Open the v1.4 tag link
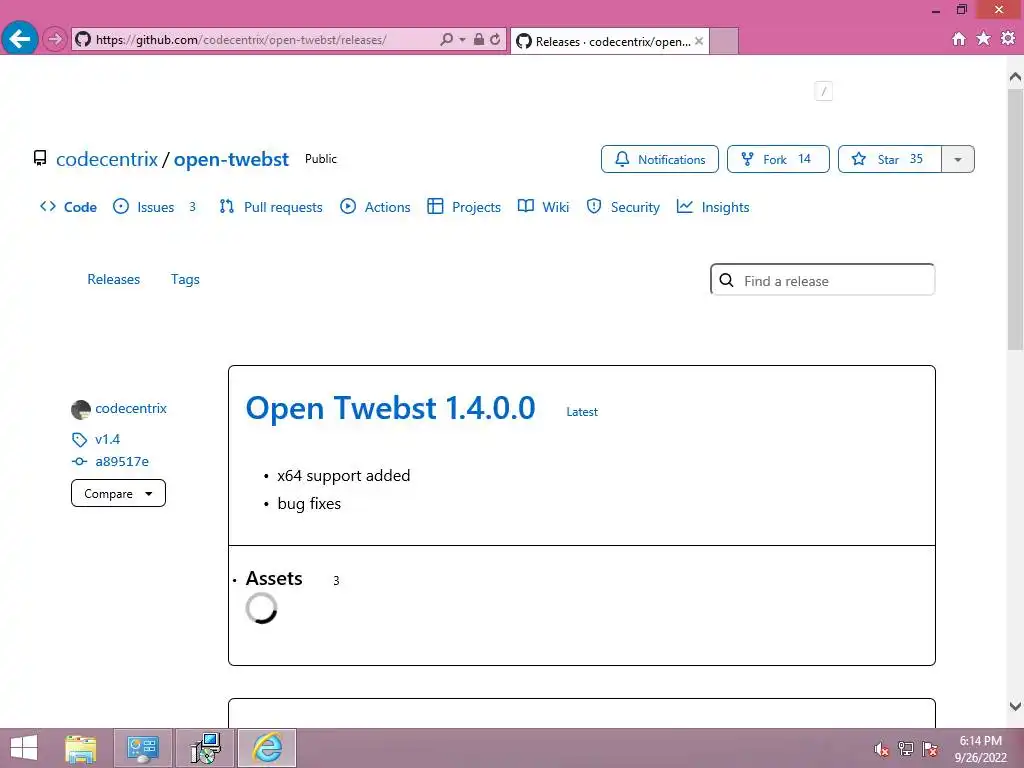 pyautogui.click(x=108, y=440)
